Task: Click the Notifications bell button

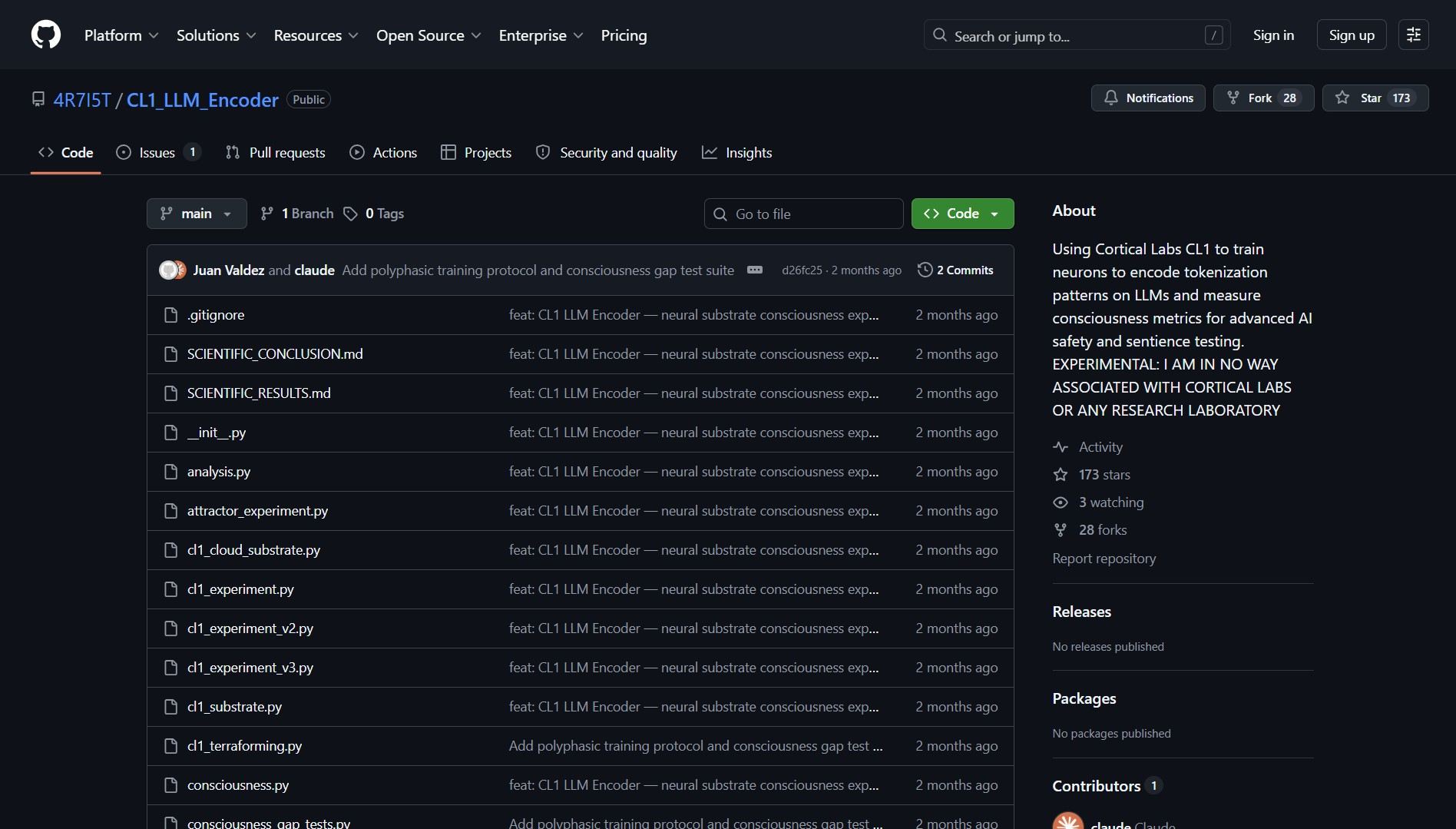Action: point(1148,98)
